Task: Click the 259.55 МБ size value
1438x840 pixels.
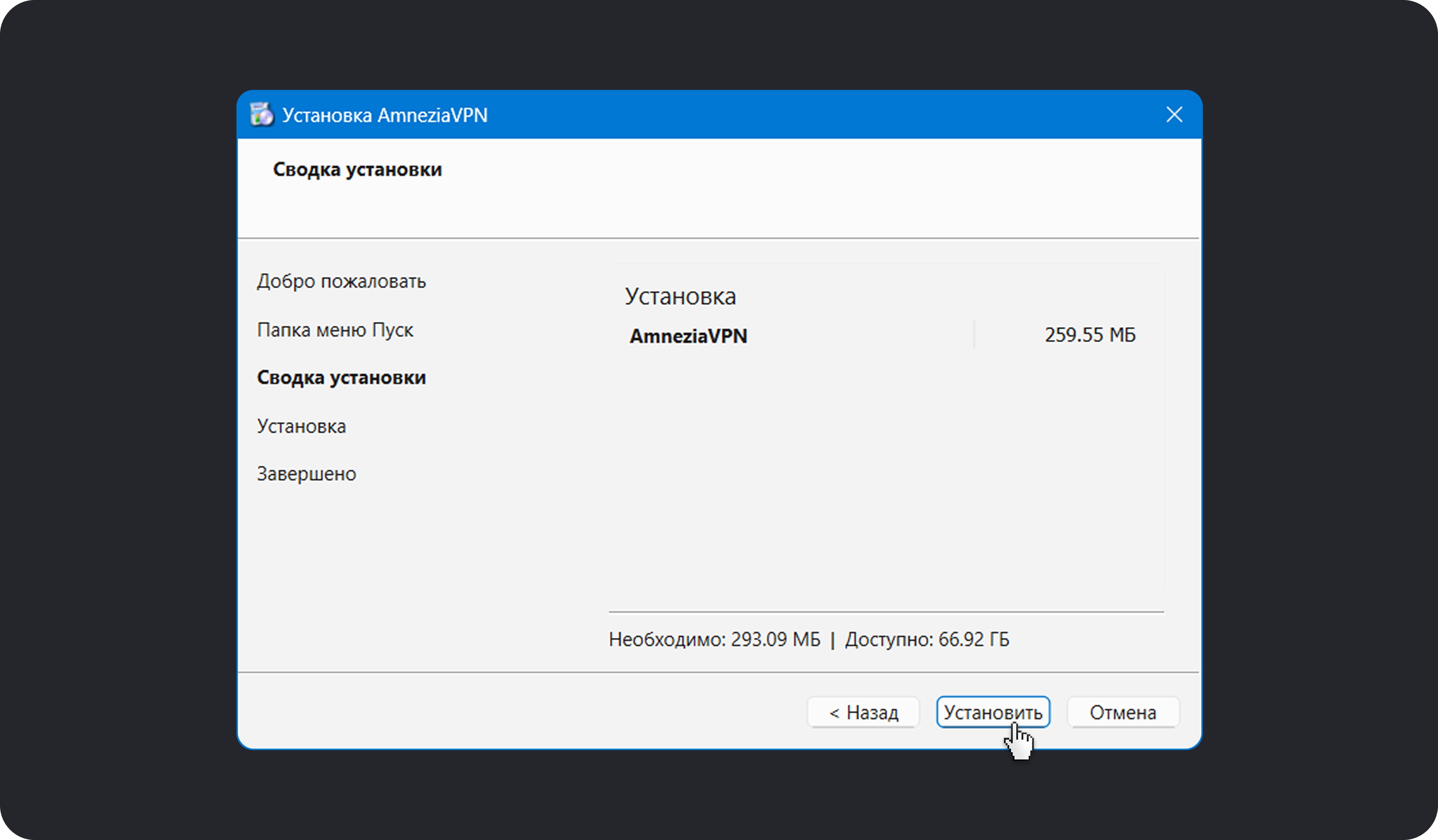Action: tap(1090, 335)
